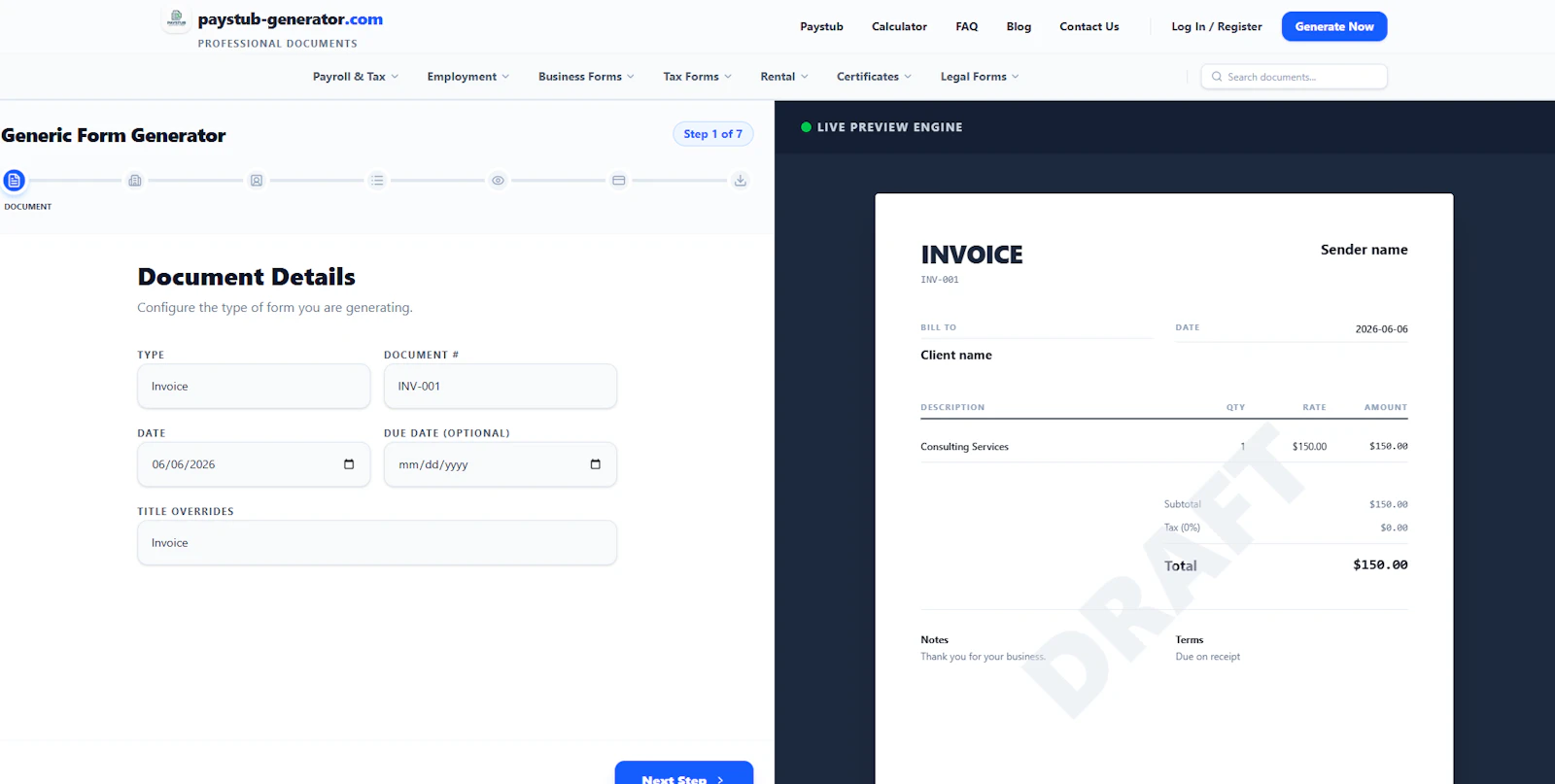The width and height of the screenshot is (1555, 784).
Task: Go to the FAQ page
Action: (x=967, y=27)
